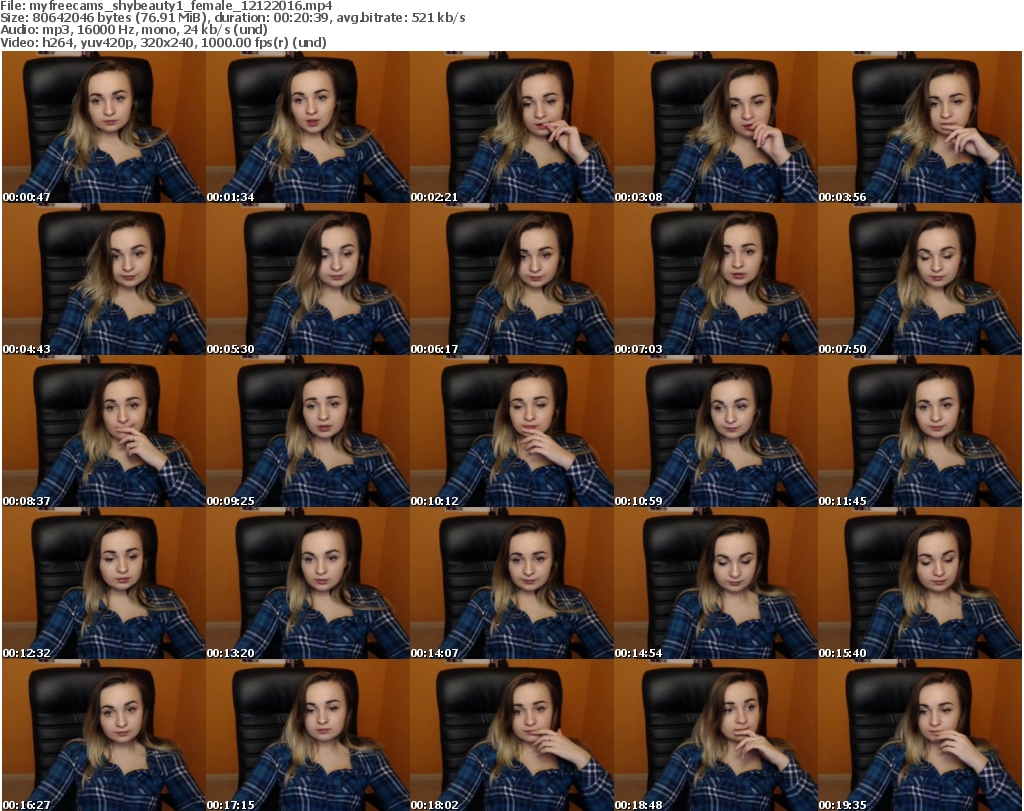Select the thumbnail stamped 00:02:21

click(512, 127)
